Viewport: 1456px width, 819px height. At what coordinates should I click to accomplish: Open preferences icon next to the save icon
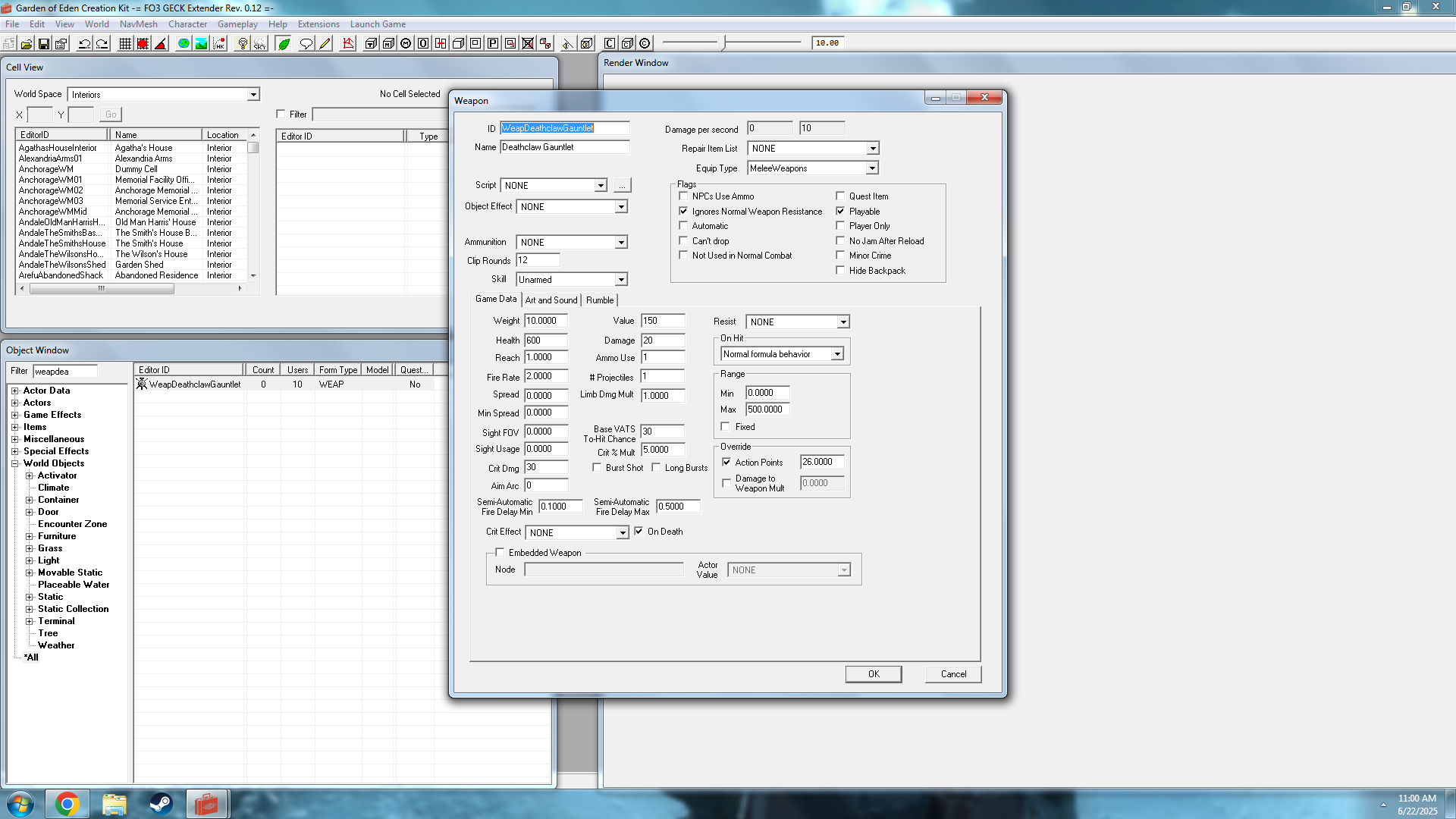click(61, 43)
